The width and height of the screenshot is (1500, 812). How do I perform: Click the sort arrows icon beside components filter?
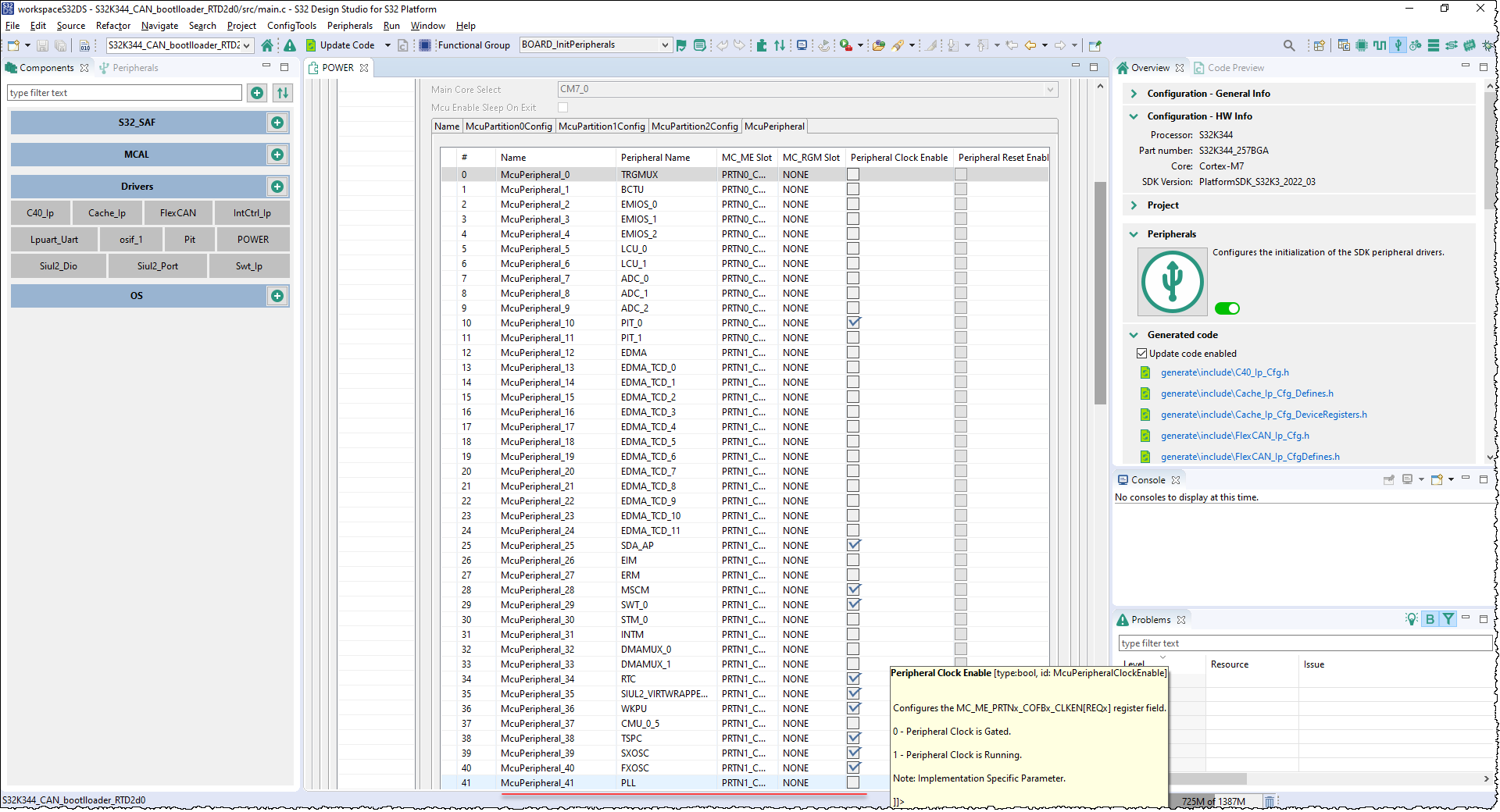point(283,93)
